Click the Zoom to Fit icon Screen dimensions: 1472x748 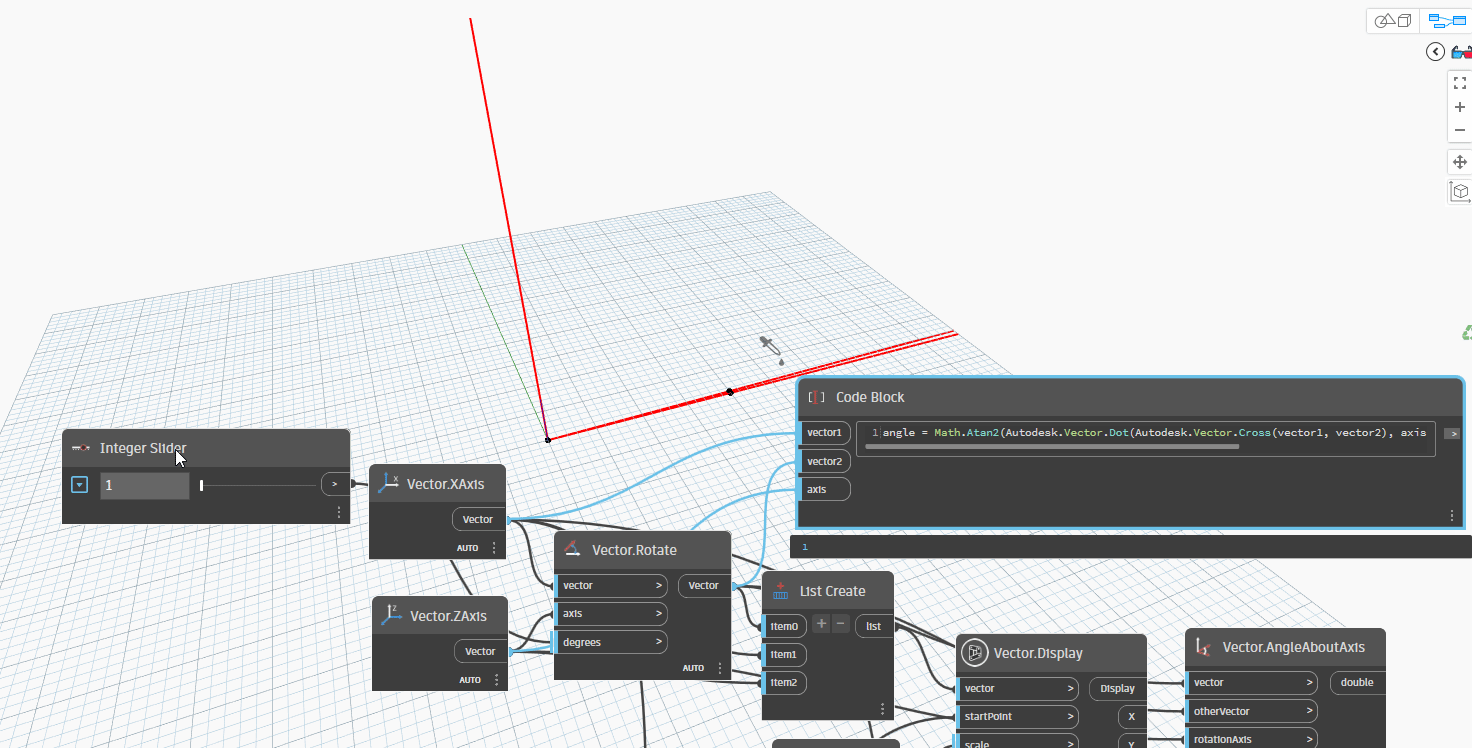[x=1459, y=83]
